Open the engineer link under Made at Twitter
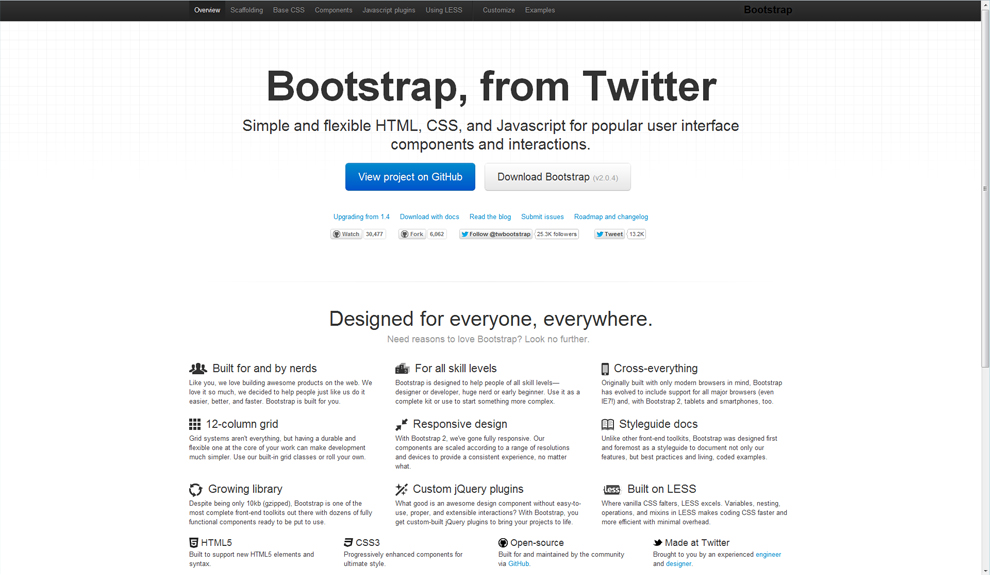The height and width of the screenshot is (575, 990). click(768, 554)
